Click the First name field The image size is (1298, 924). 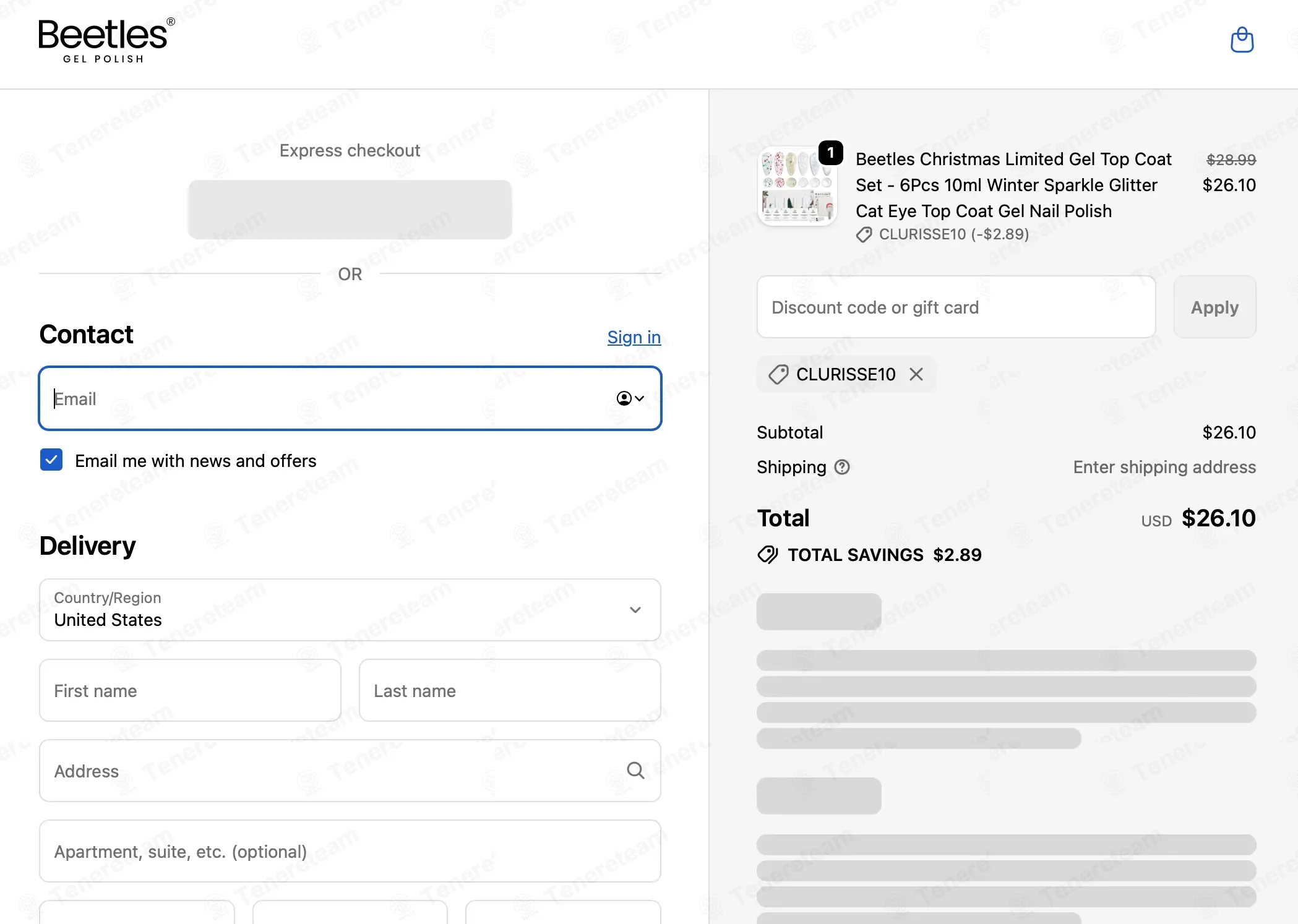click(190, 690)
